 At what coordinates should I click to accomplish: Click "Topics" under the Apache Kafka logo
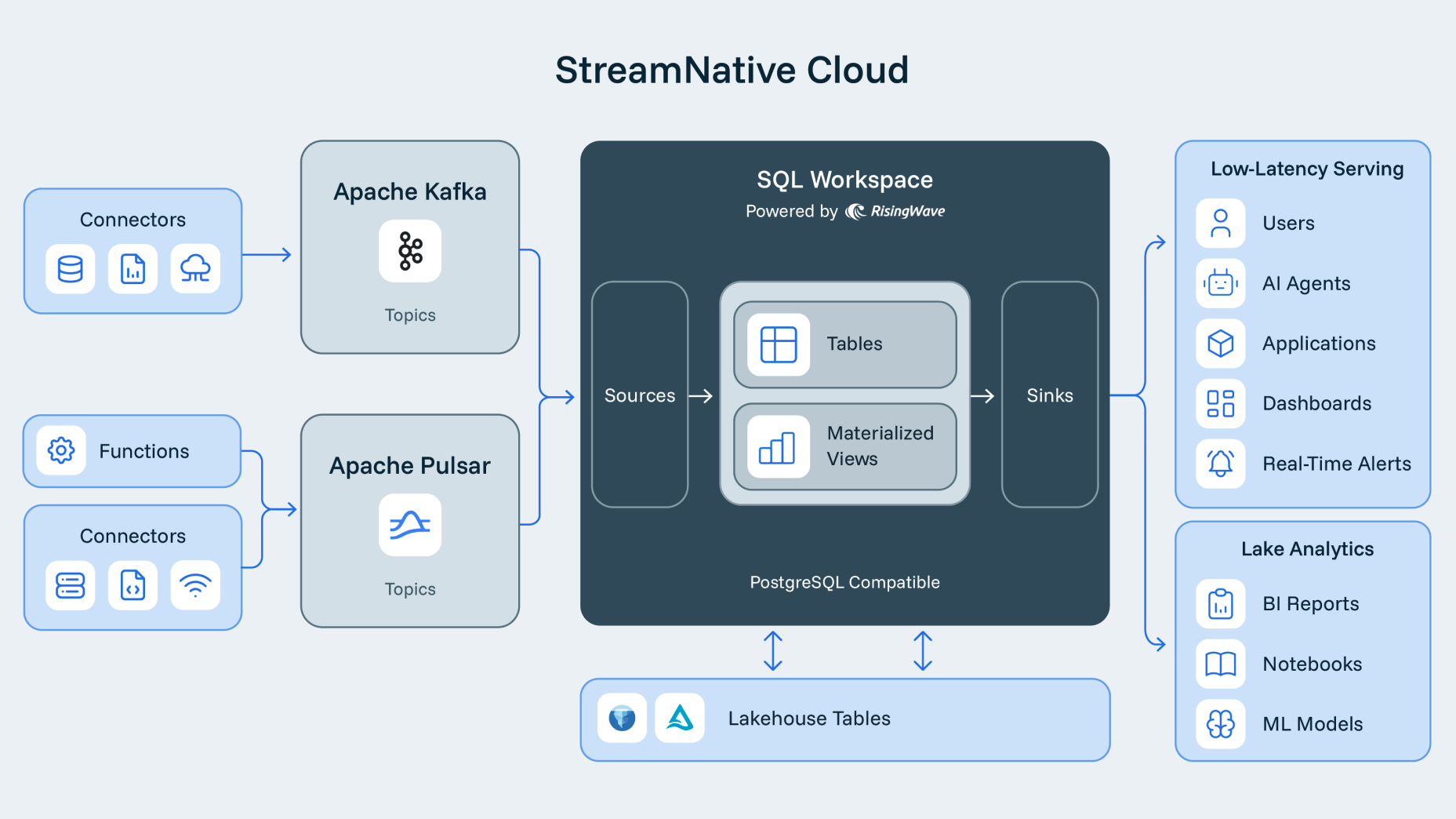tap(410, 315)
